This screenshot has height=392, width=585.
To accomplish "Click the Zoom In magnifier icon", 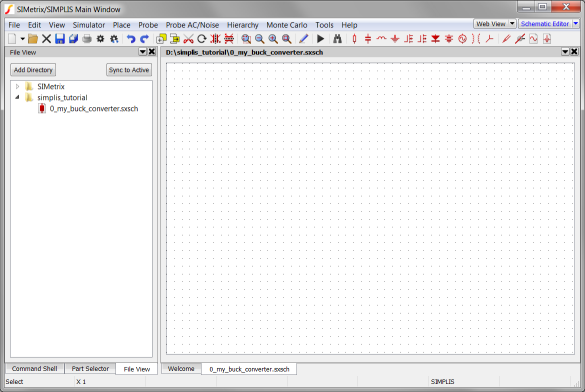I will (x=273, y=39).
